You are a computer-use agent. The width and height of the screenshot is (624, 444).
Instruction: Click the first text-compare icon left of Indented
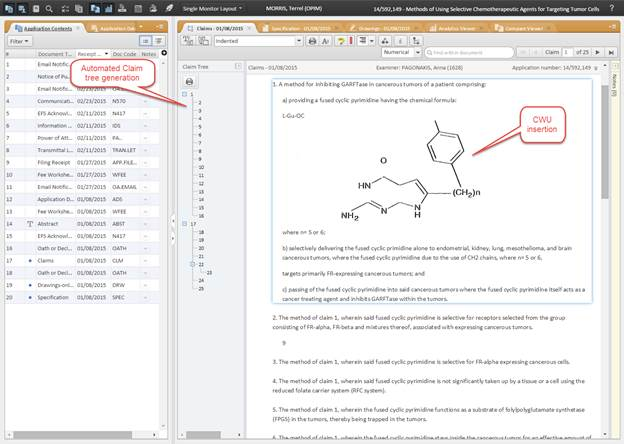coord(187,41)
